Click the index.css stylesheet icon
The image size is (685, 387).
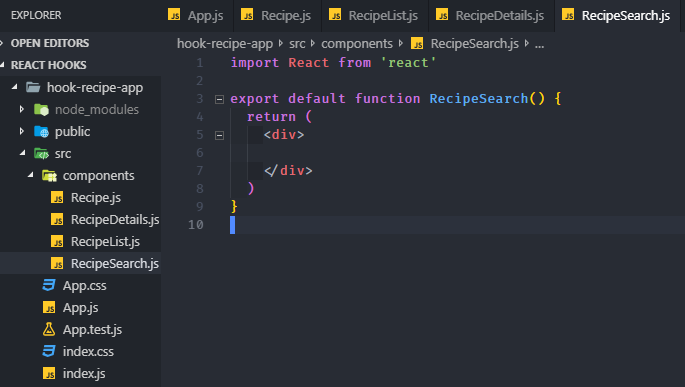(49, 351)
